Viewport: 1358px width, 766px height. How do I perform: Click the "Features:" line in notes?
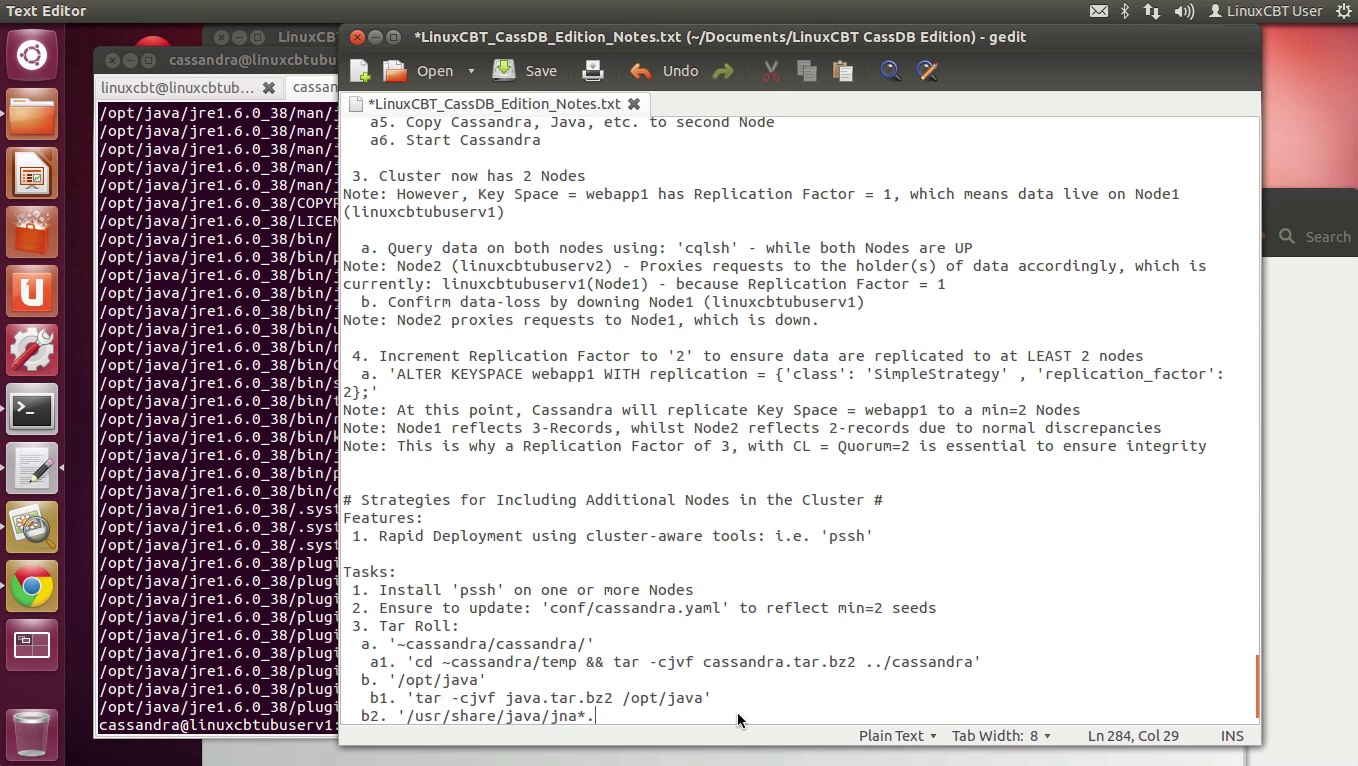383,518
